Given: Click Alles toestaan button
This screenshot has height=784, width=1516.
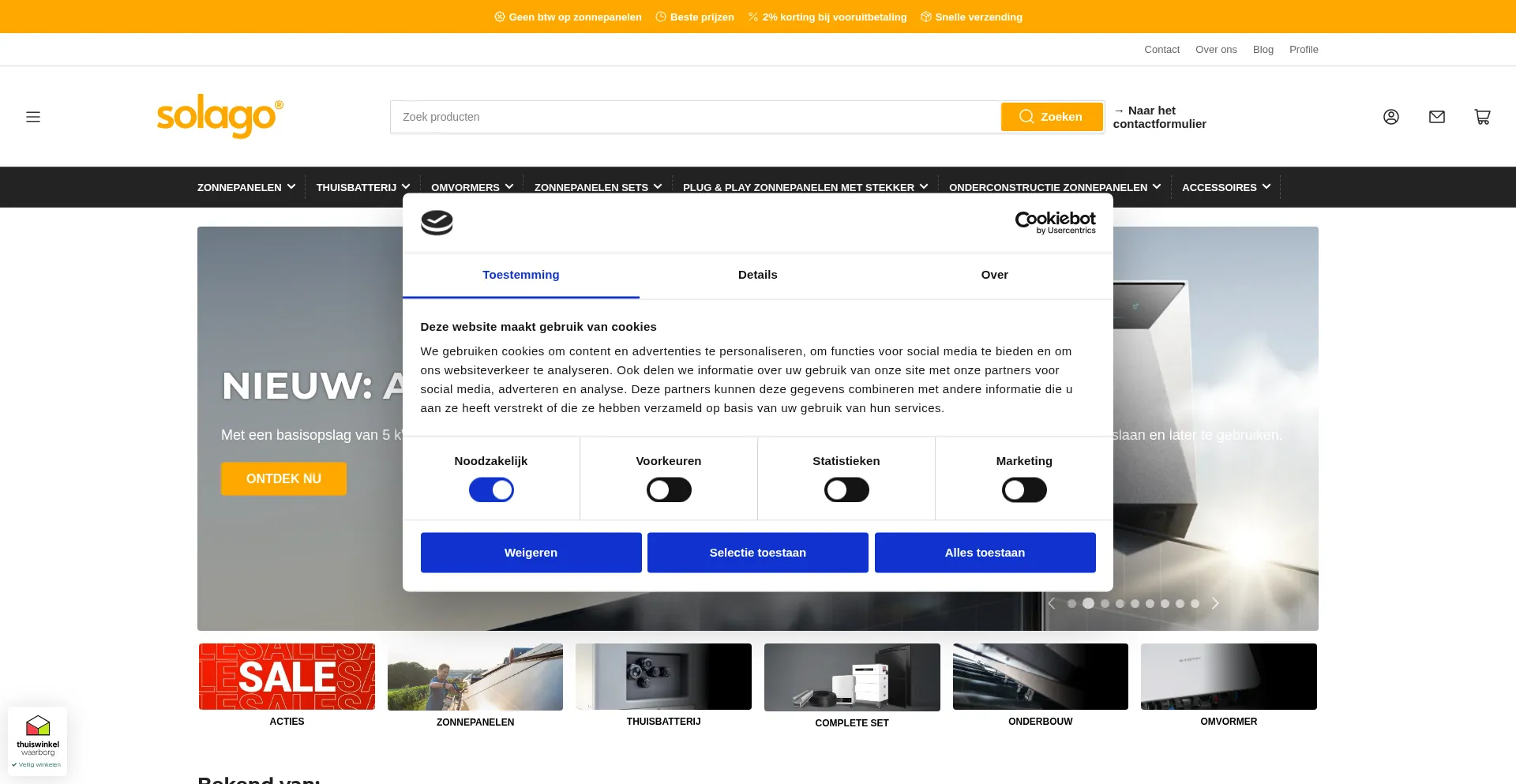Looking at the screenshot, I should pos(985,553).
